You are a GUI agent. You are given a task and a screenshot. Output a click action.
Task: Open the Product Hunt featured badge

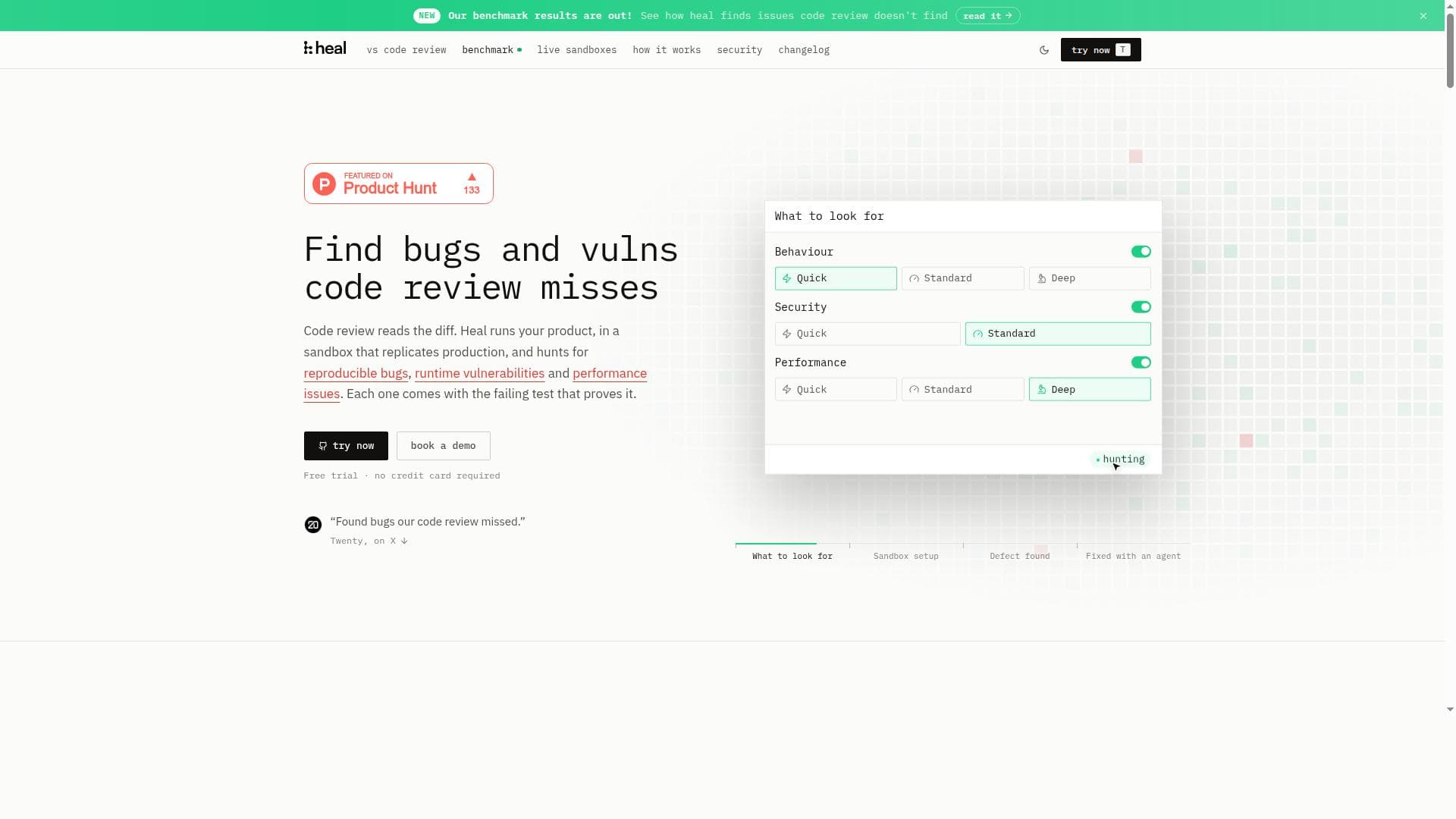coord(398,184)
